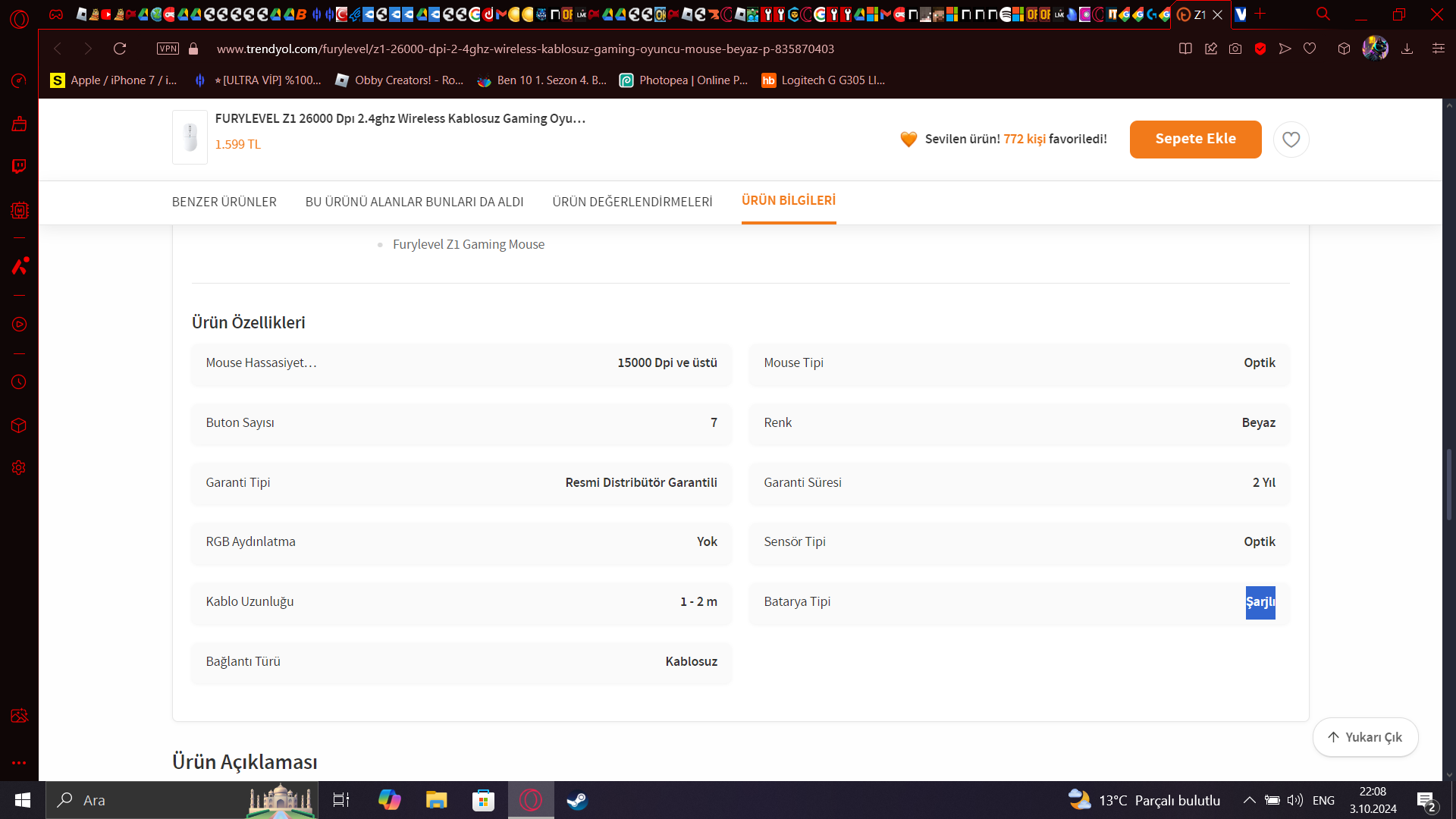Open the sidebar settings gear

(x=19, y=468)
